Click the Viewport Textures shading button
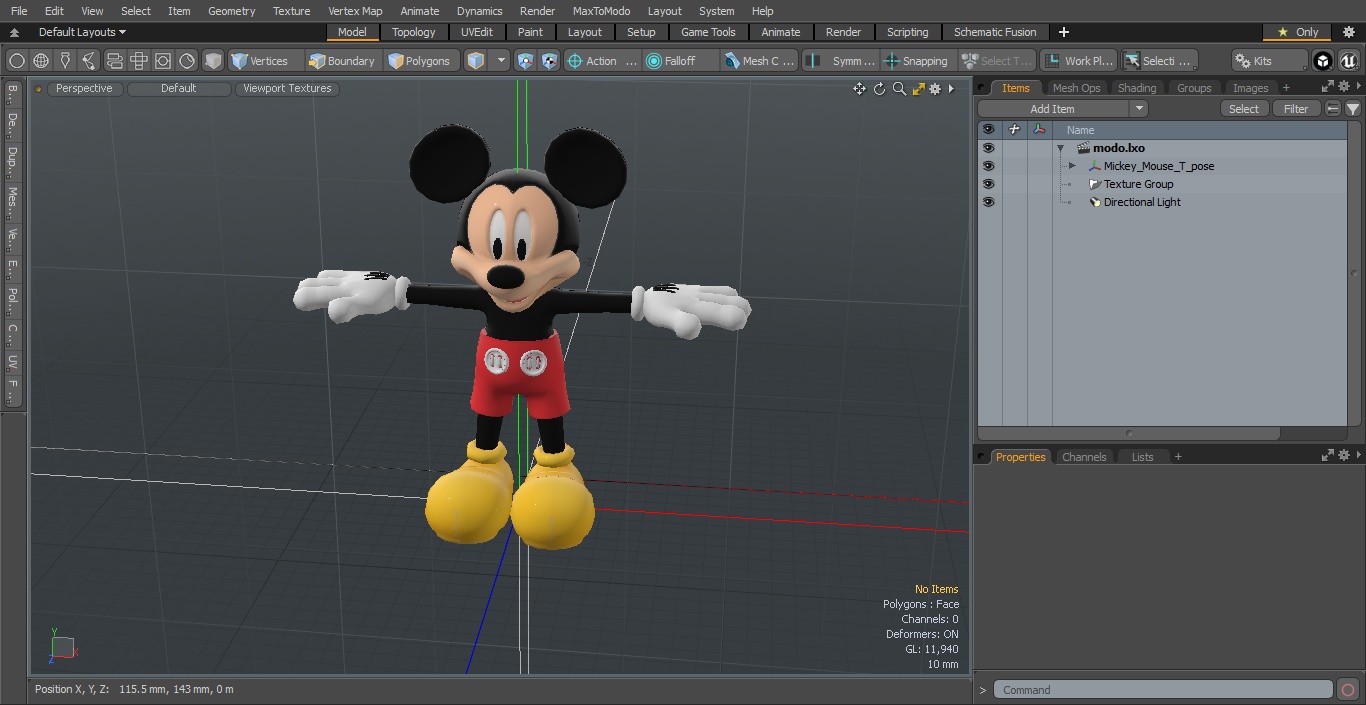The height and width of the screenshot is (705, 1366). pos(287,88)
